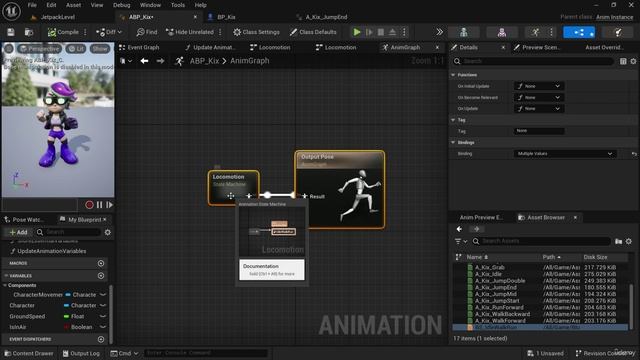Open the File menu

[32, 5]
